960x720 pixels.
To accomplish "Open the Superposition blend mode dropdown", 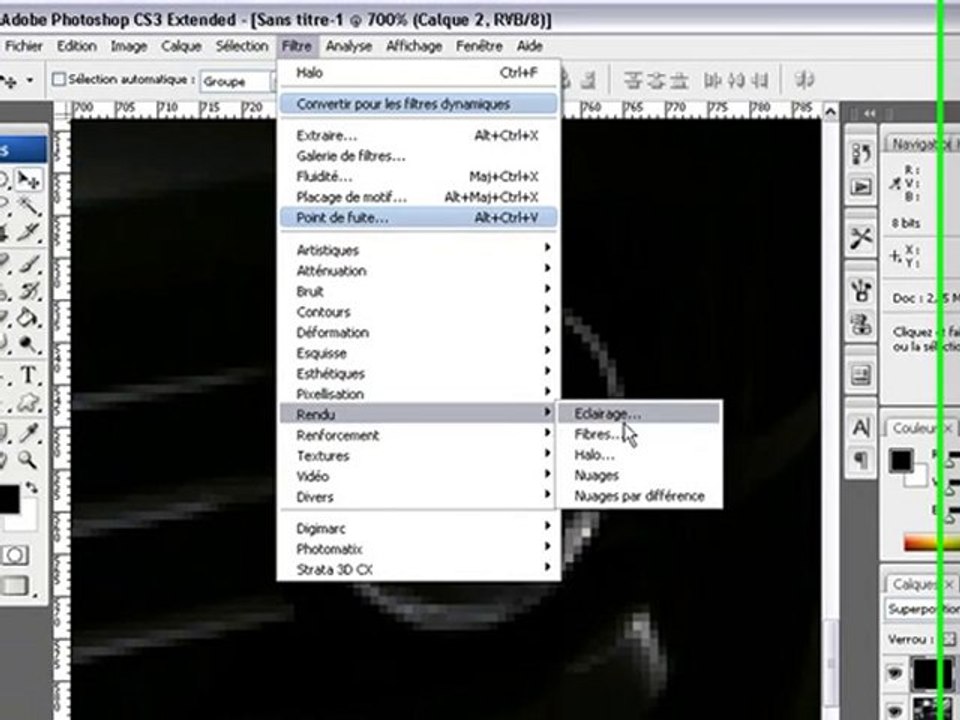I will pos(923,610).
